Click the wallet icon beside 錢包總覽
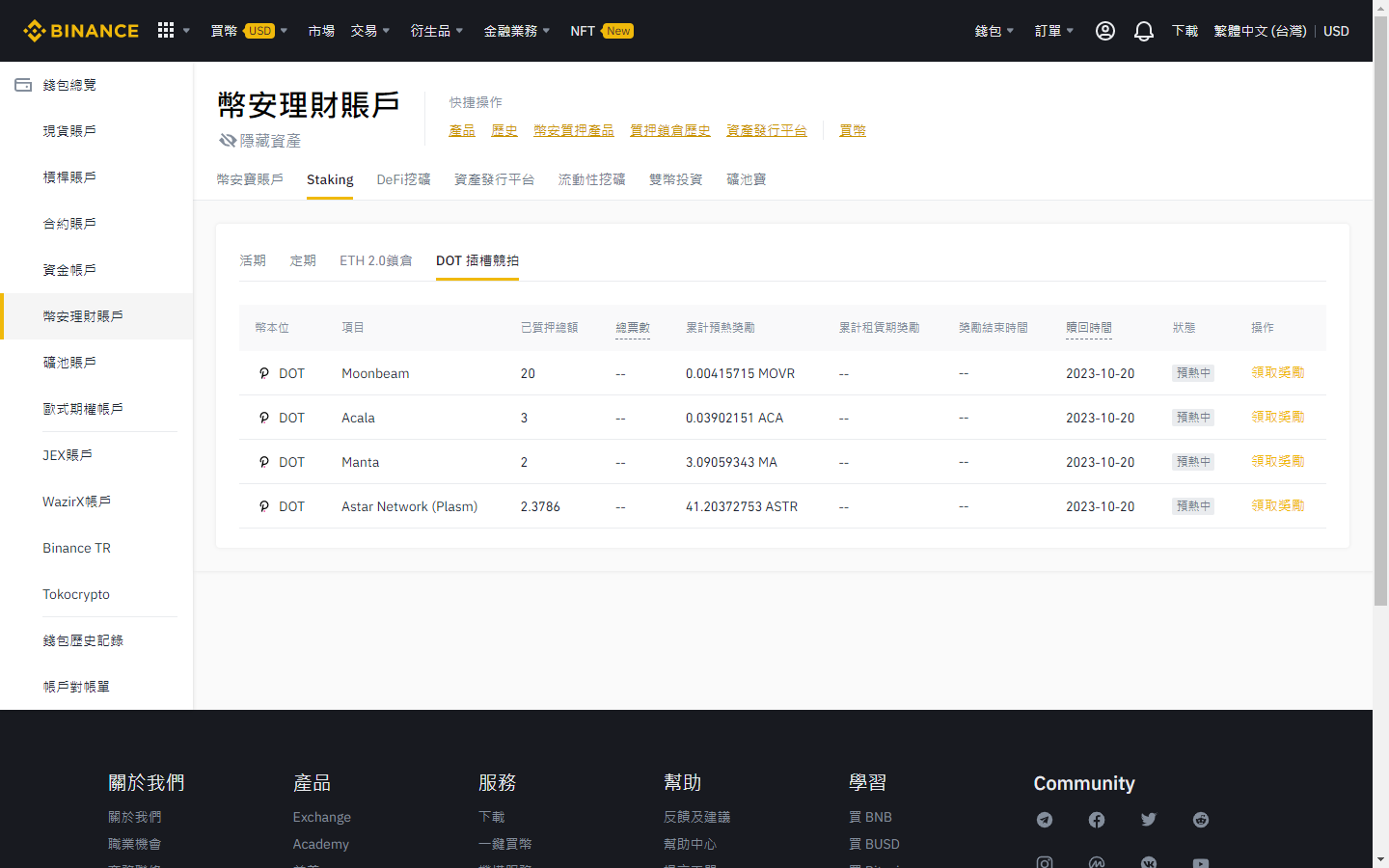1389x868 pixels. click(x=23, y=85)
